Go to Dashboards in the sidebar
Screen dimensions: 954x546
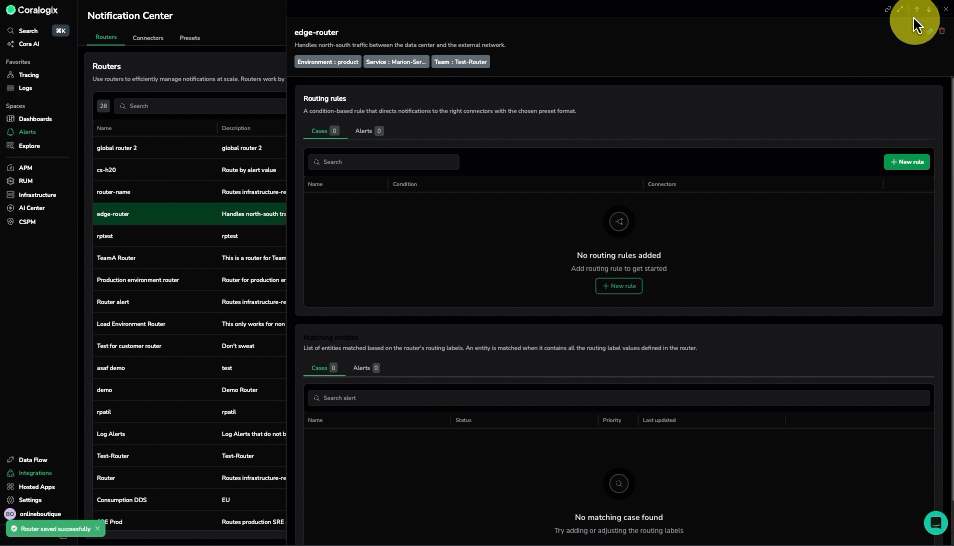[35, 119]
